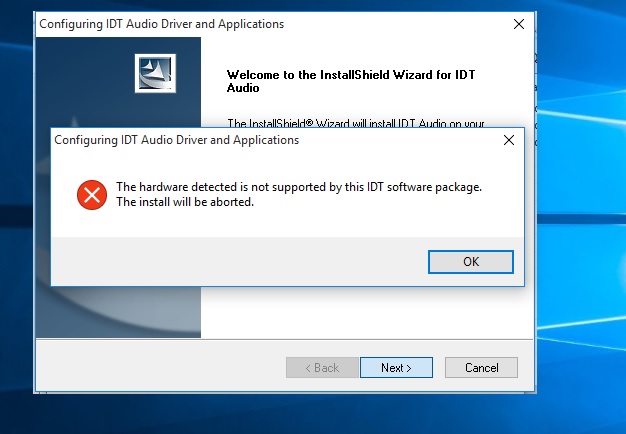Click the white wizard area below the error dialog

coord(366,312)
